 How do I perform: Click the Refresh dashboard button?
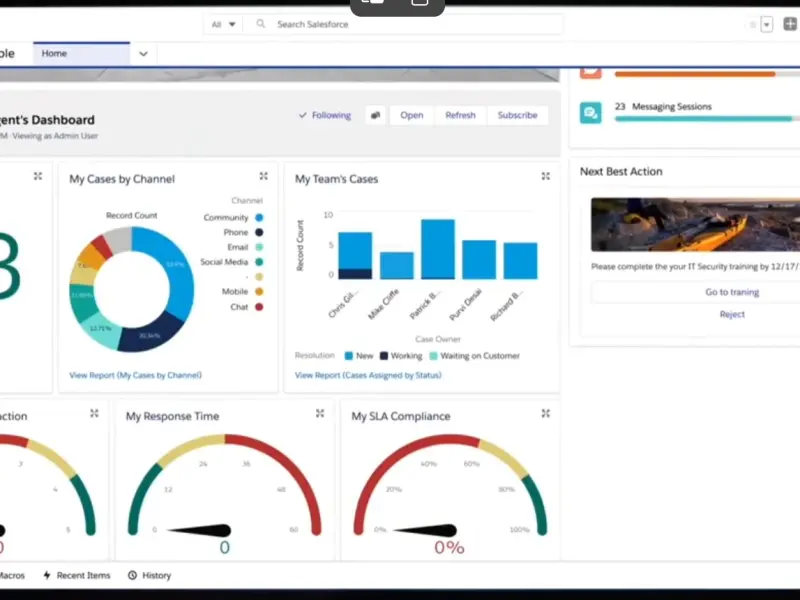[x=460, y=115]
